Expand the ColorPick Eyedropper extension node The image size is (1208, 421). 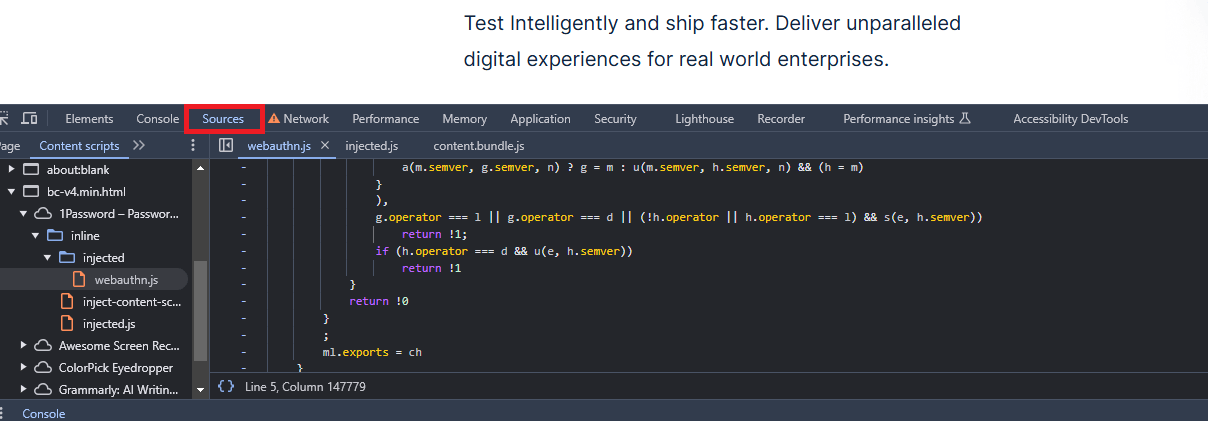click(x=24, y=368)
